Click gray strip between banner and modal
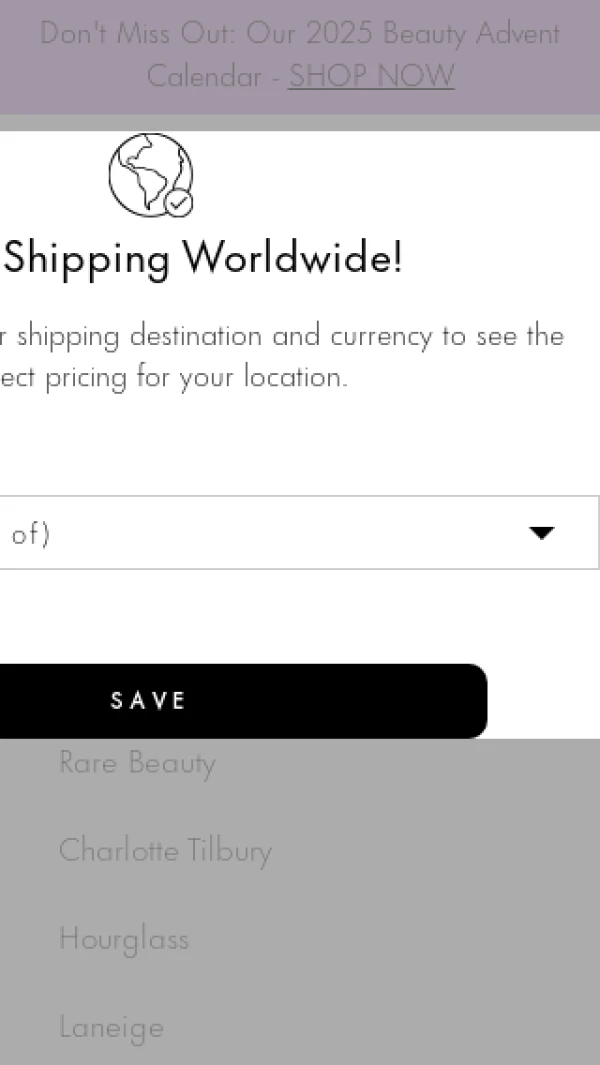600x1065 pixels. (x=300, y=122)
